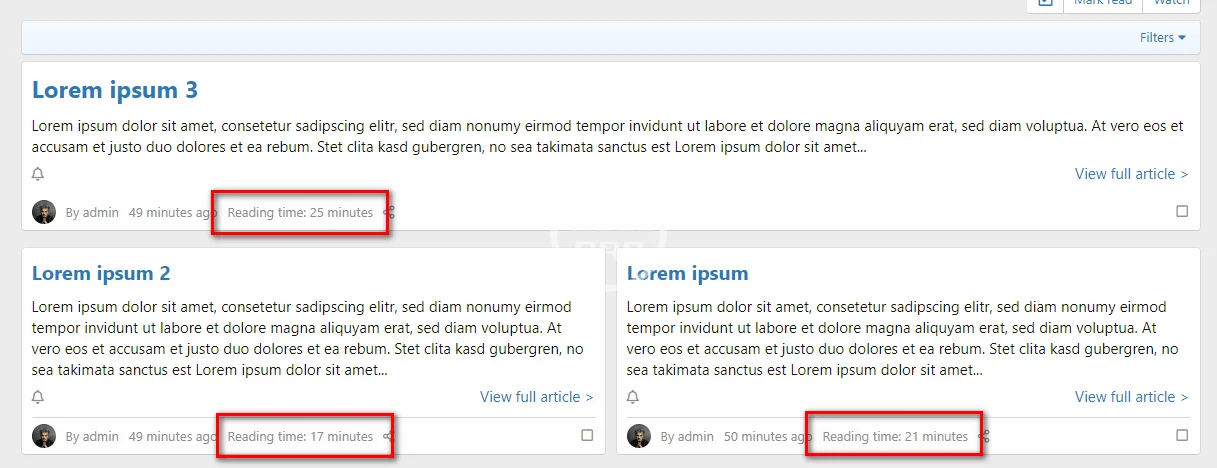
Task: View full article for Lorem ipsum 3
Action: click(1131, 174)
